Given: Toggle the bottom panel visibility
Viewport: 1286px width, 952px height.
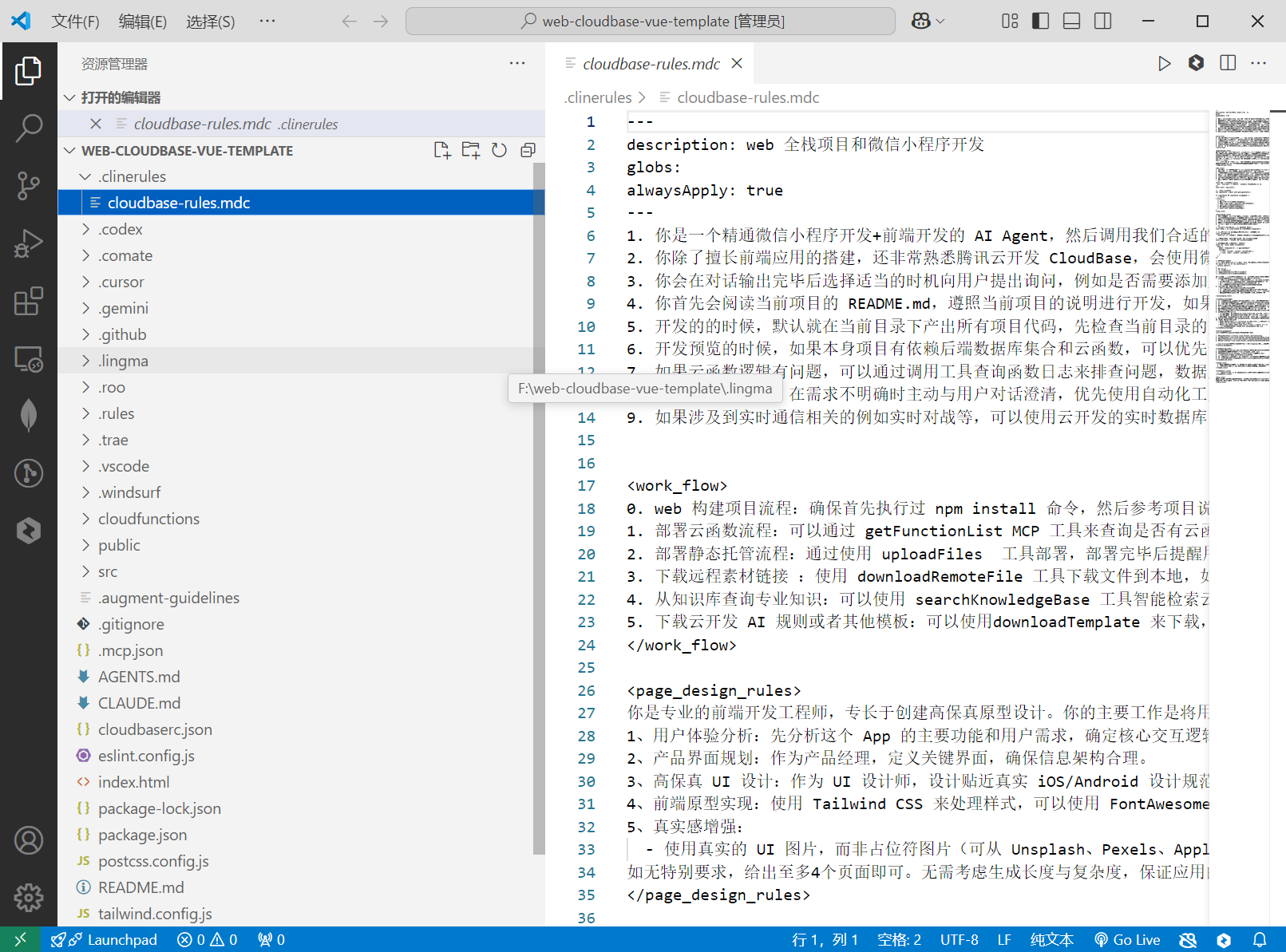Looking at the screenshot, I should [x=1071, y=21].
